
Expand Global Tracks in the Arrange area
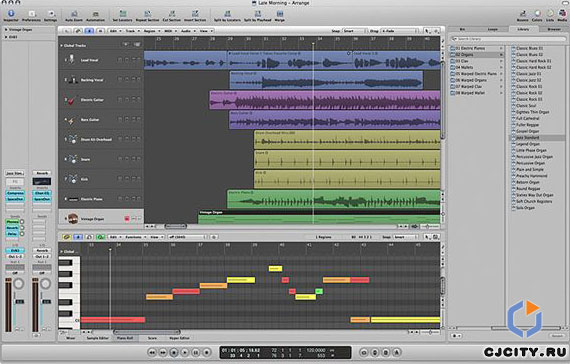pos(61,45)
